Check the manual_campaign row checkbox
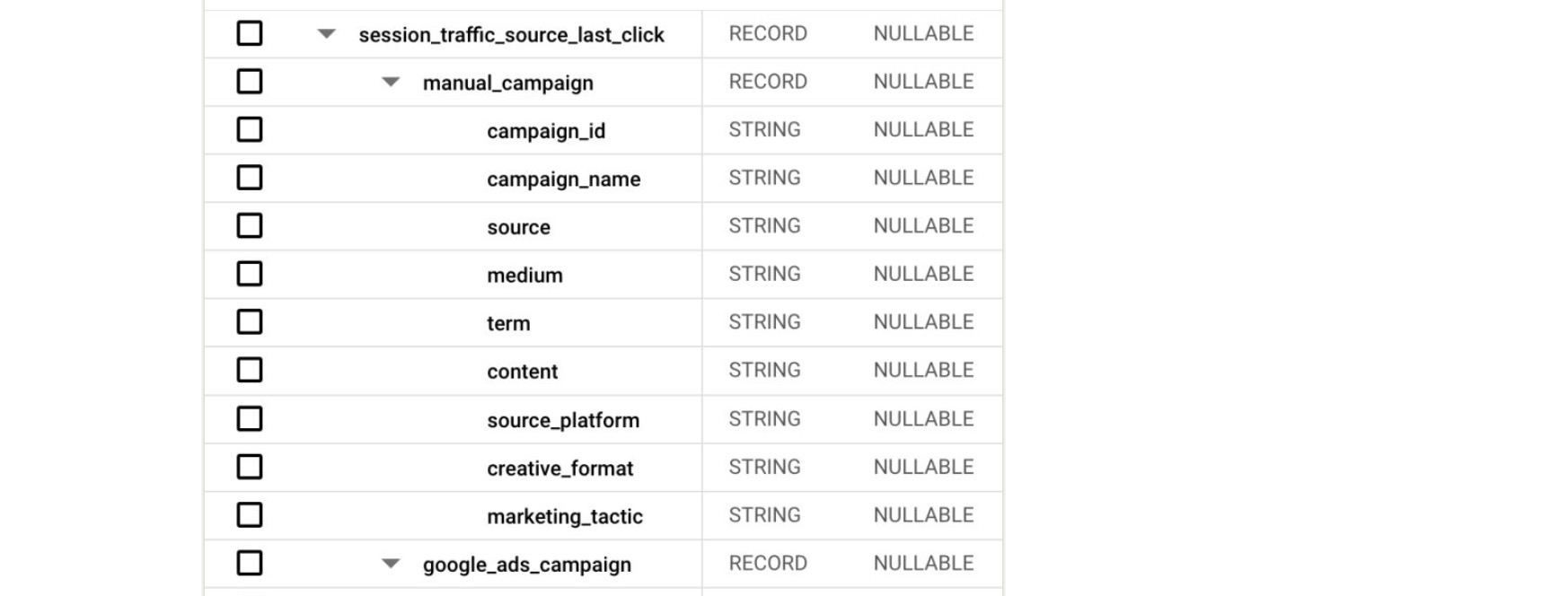The width and height of the screenshot is (1568, 596). (249, 82)
